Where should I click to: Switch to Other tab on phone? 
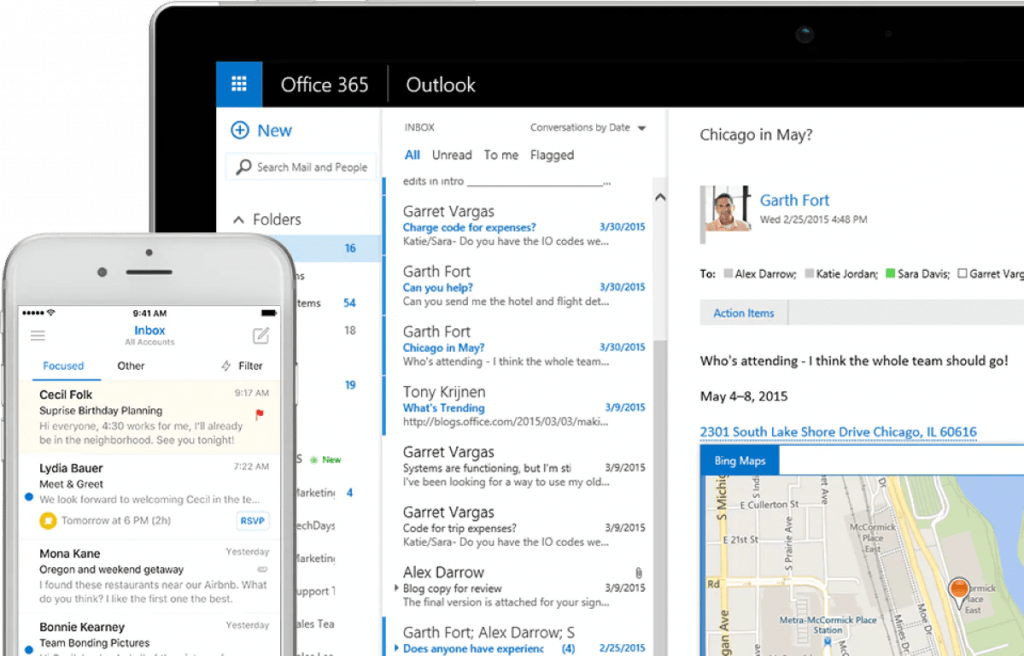click(131, 366)
